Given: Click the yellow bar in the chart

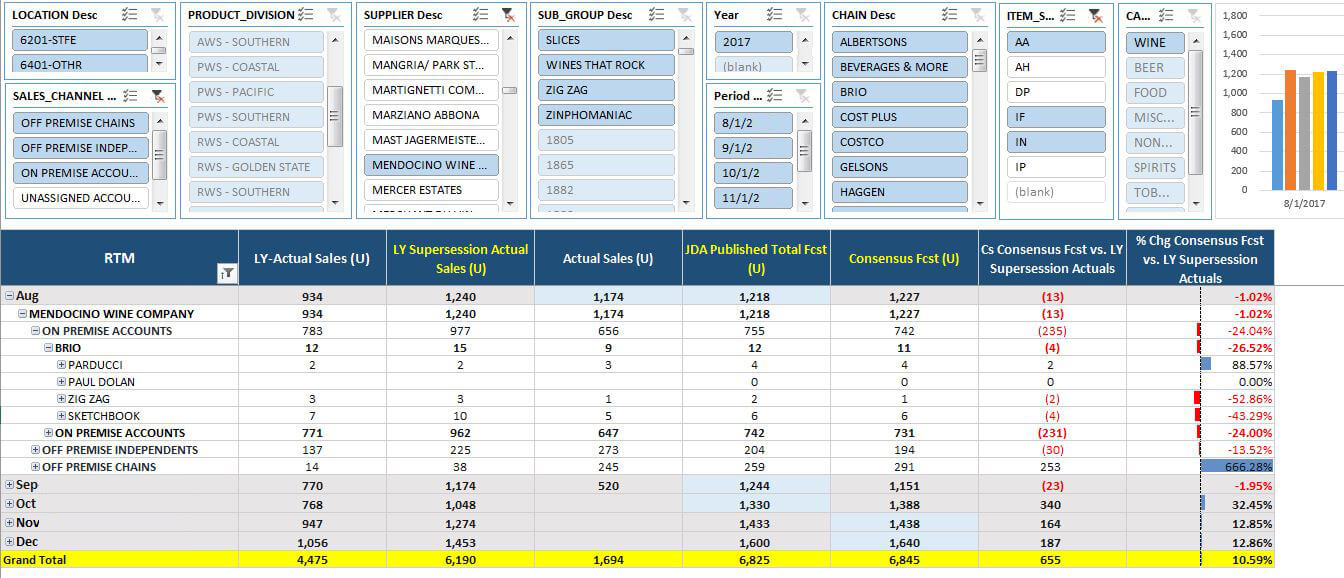Looking at the screenshot, I should point(1317,131).
